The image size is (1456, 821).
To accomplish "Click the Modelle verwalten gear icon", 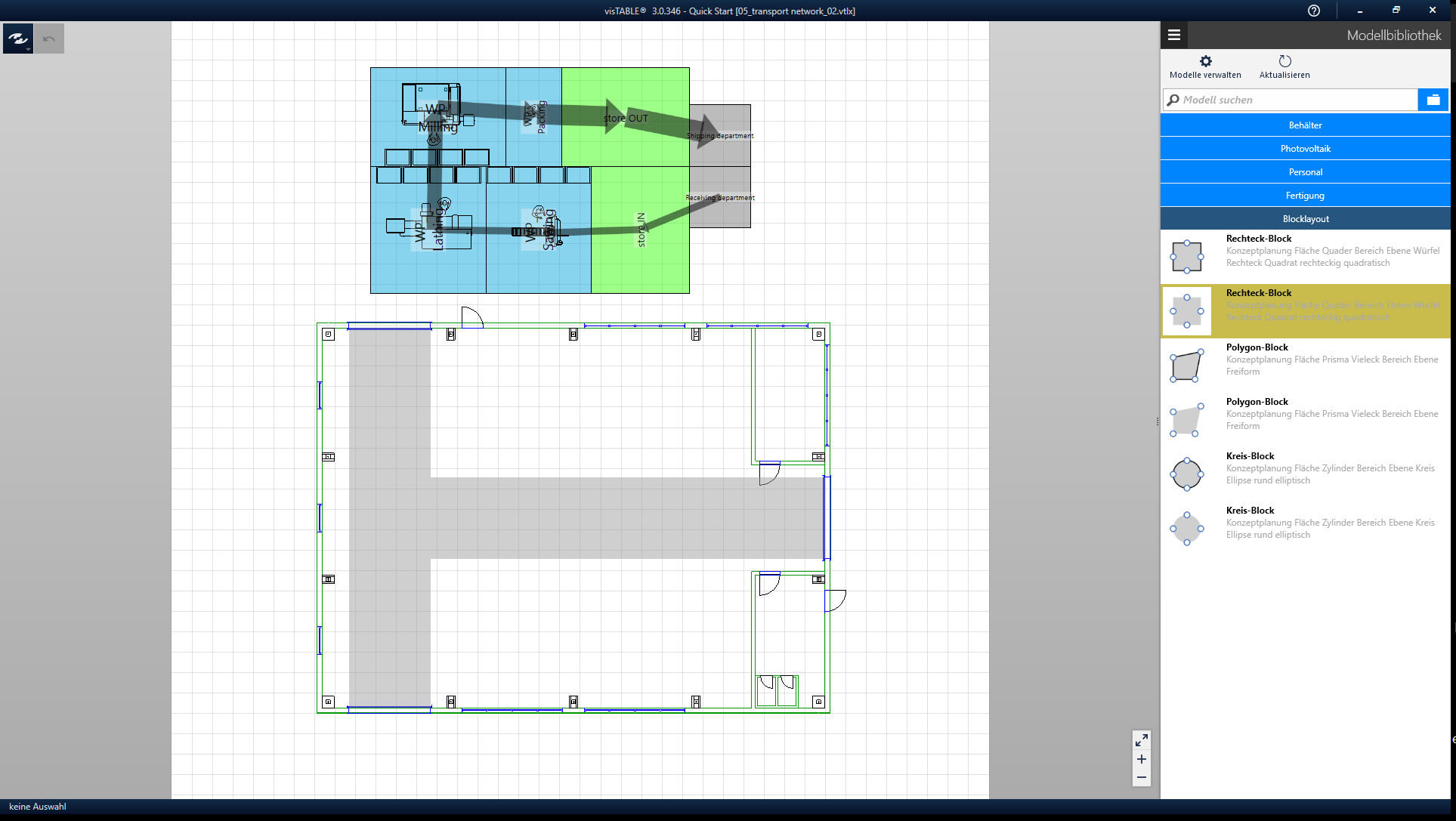I will 1205,61.
